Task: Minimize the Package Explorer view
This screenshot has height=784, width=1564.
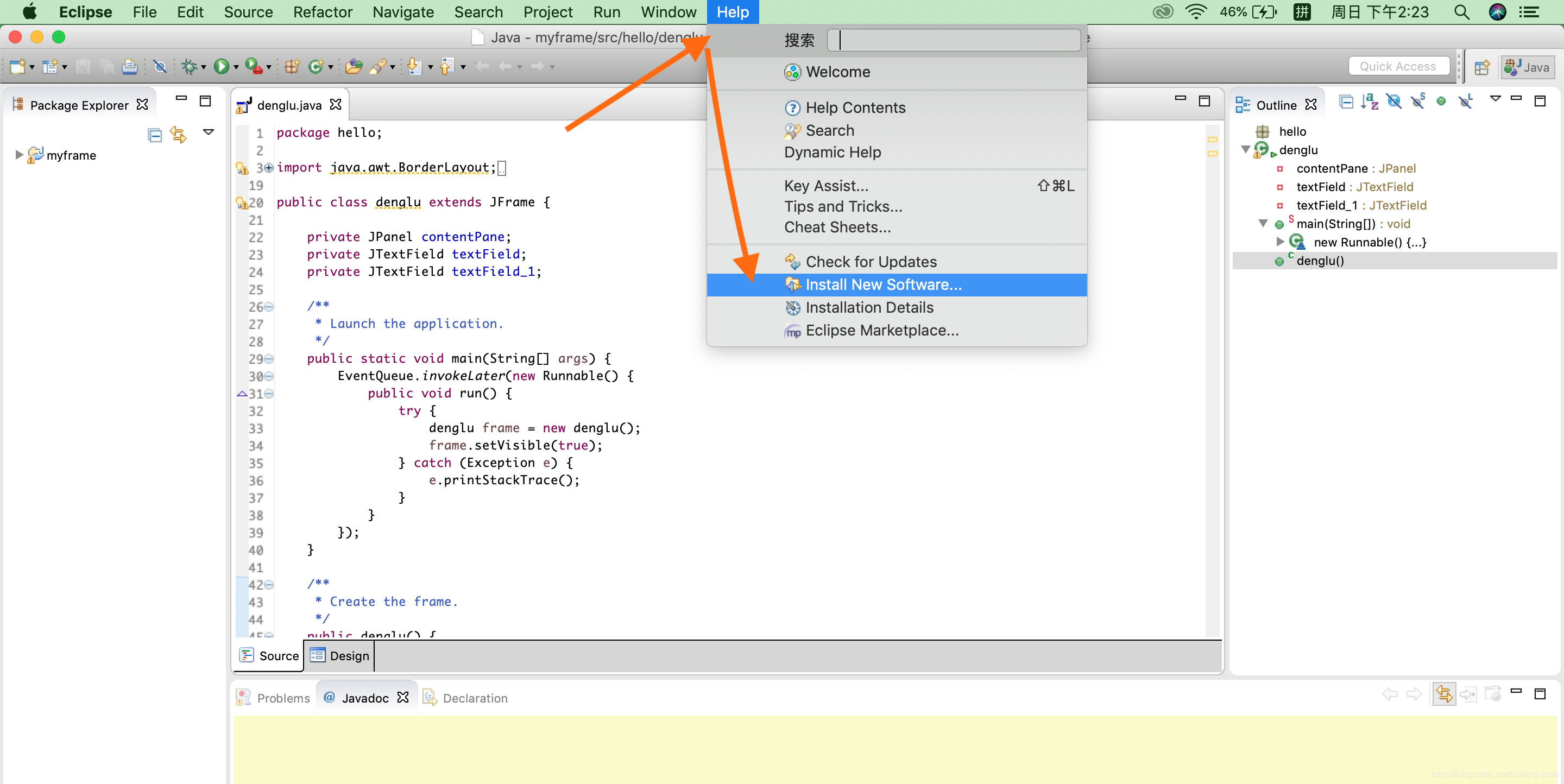Action: point(181,98)
